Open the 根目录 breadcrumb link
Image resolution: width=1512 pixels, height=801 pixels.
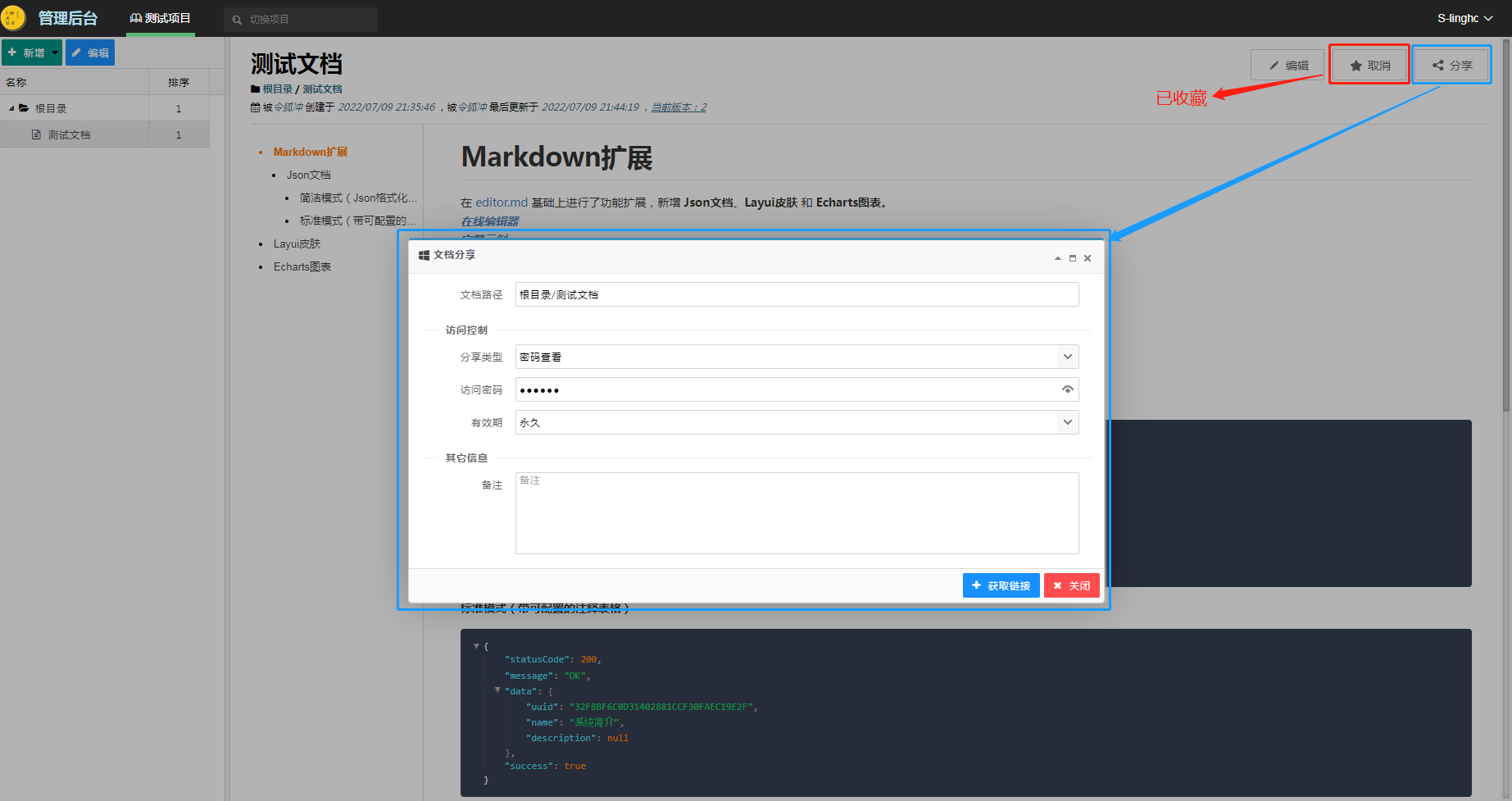click(278, 89)
